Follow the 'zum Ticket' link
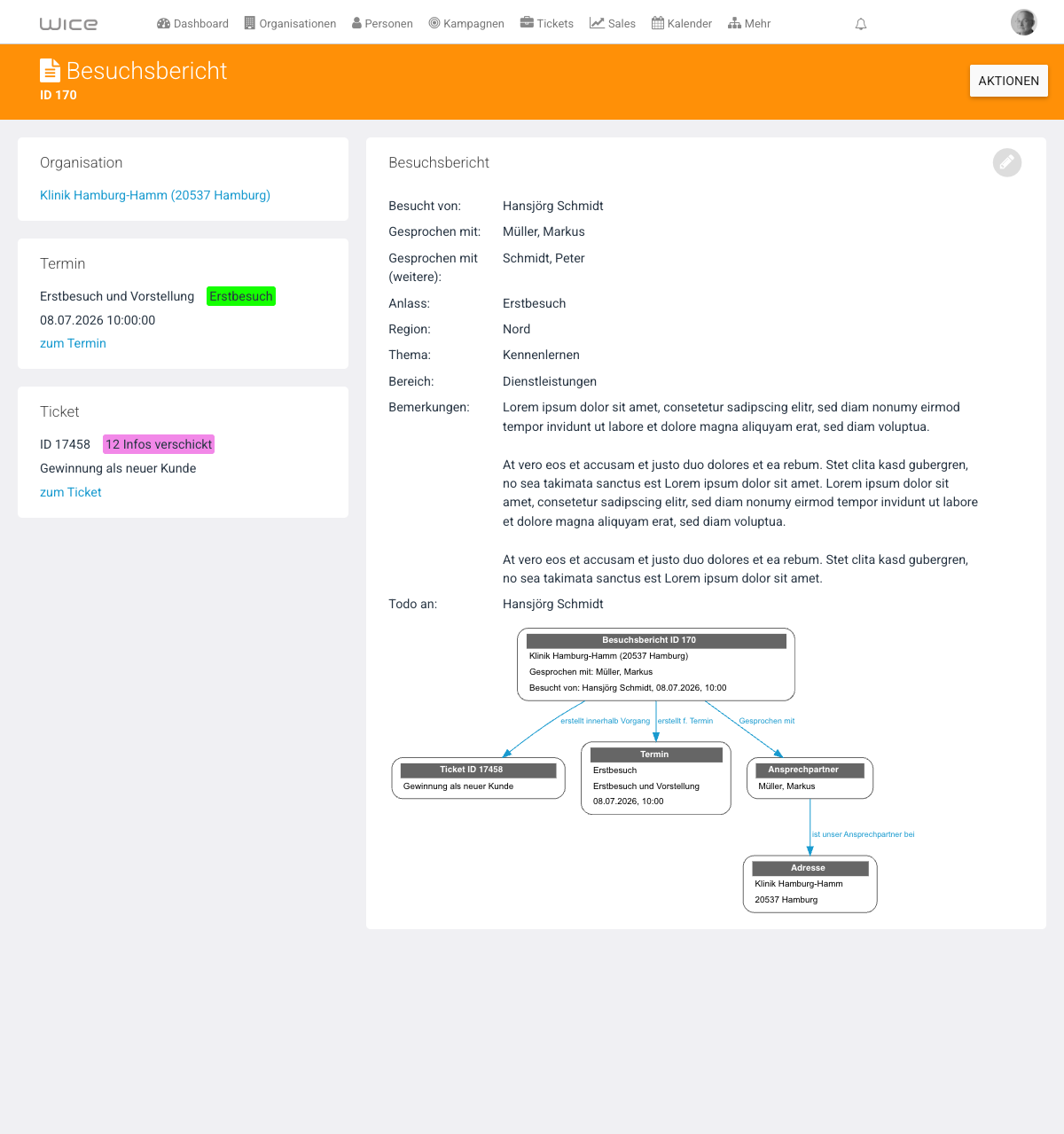The image size is (1064, 1134). pos(71,492)
